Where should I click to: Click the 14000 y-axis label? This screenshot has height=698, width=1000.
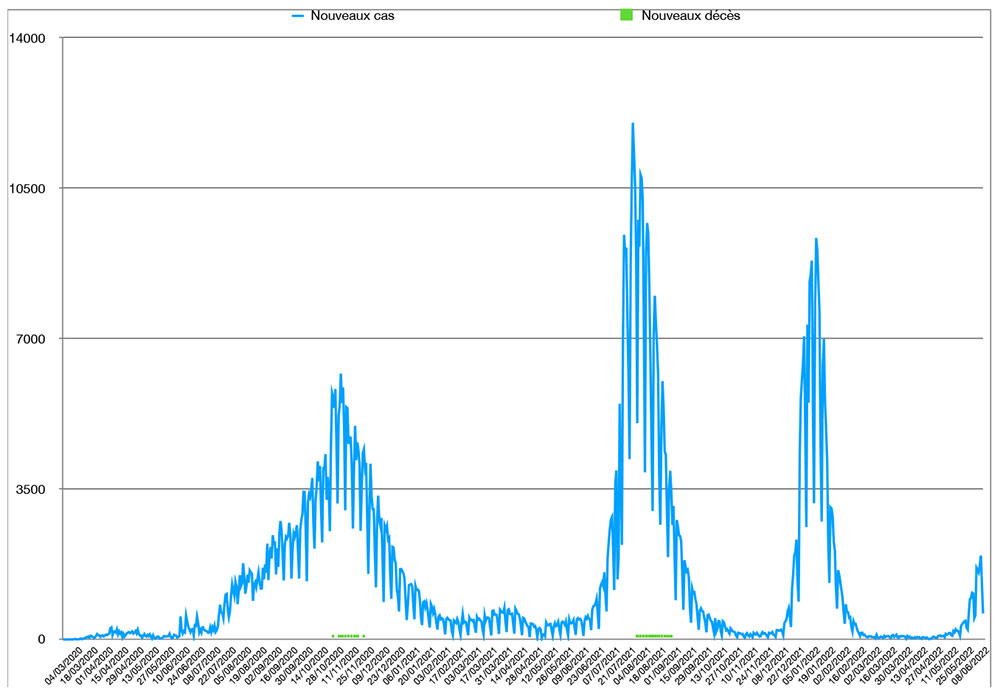[x=27, y=38]
